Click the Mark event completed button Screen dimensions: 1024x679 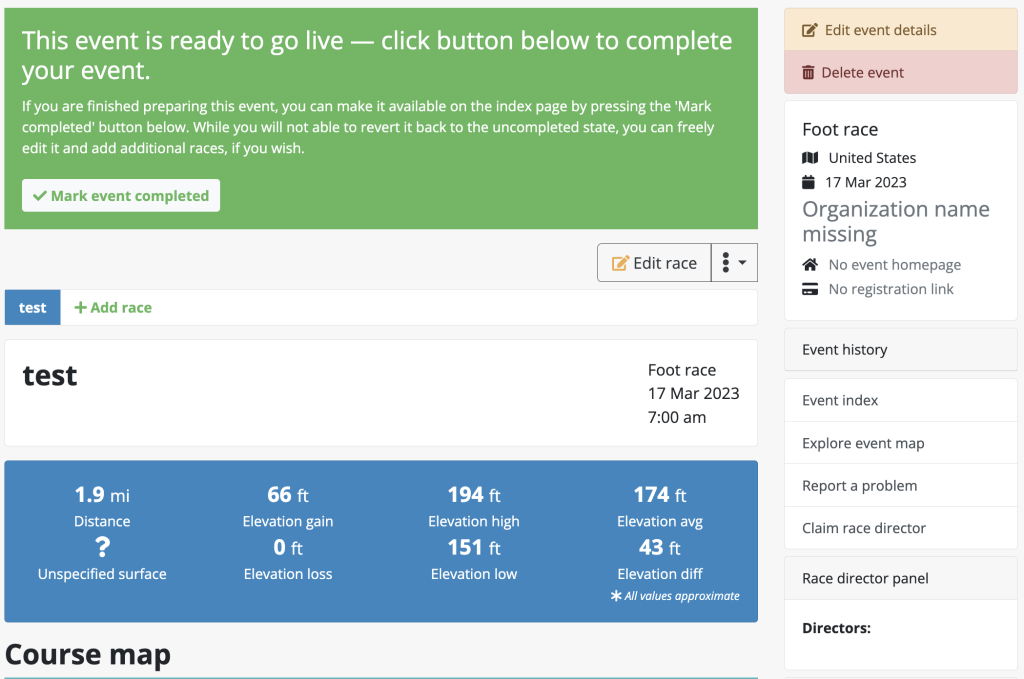121,195
